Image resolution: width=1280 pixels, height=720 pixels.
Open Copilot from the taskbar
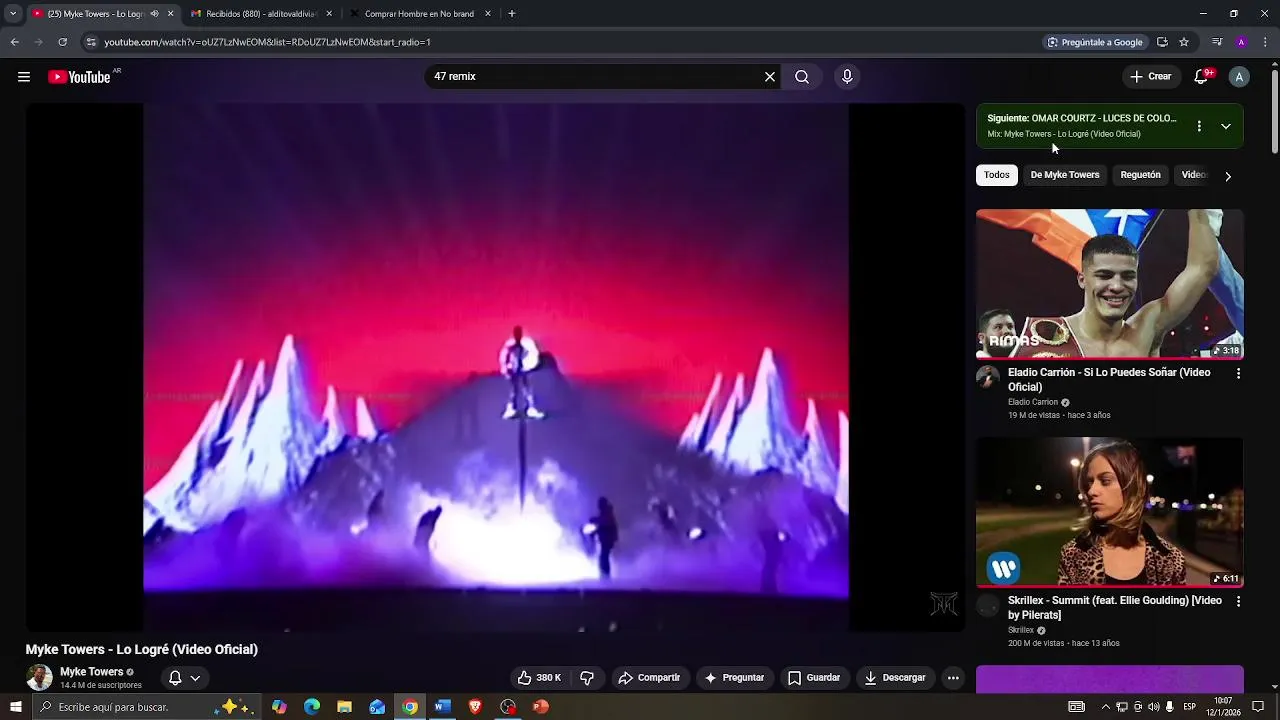(279, 707)
